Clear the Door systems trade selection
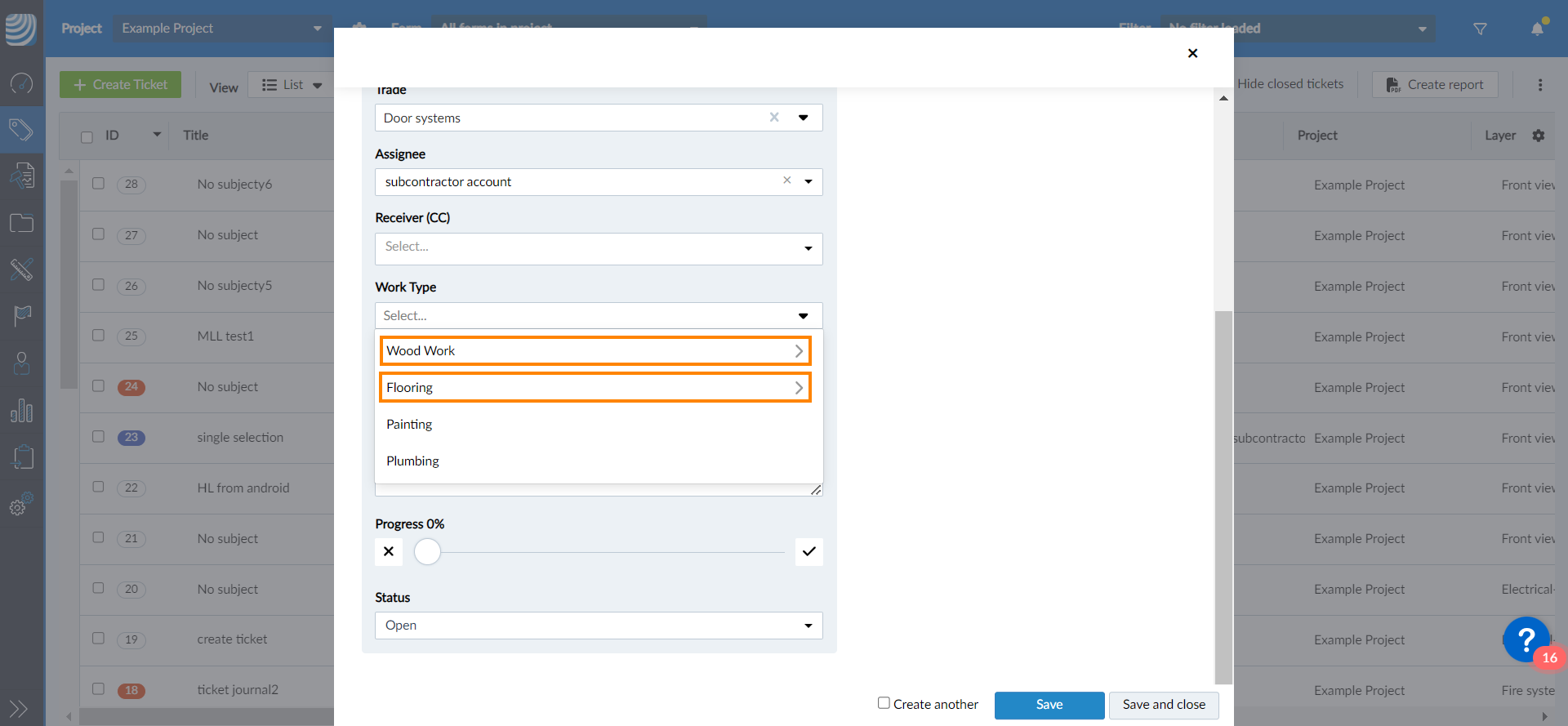Viewport: 1568px width, 726px height. pyautogui.click(x=774, y=118)
